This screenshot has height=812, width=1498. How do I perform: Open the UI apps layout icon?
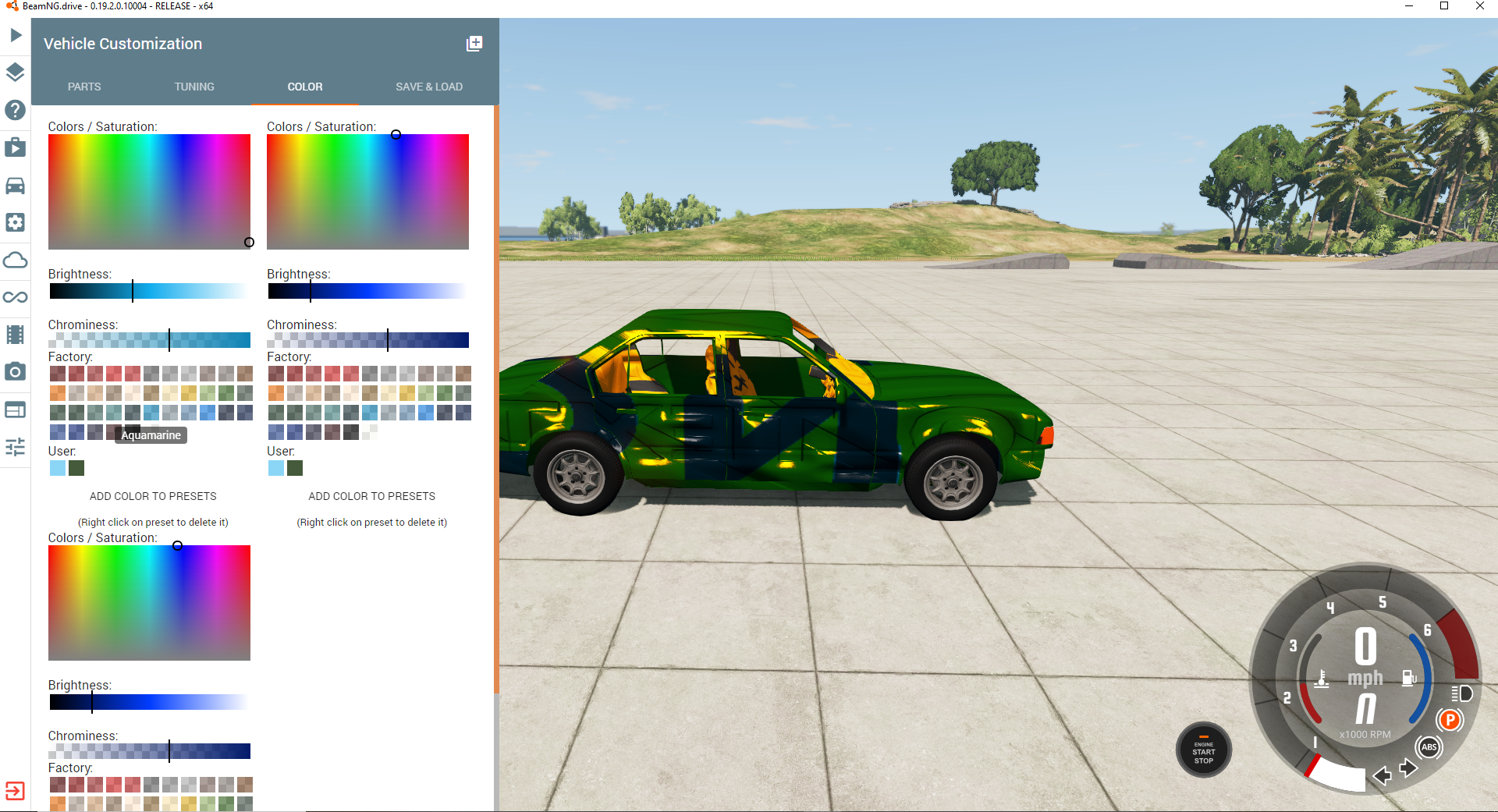(x=16, y=410)
